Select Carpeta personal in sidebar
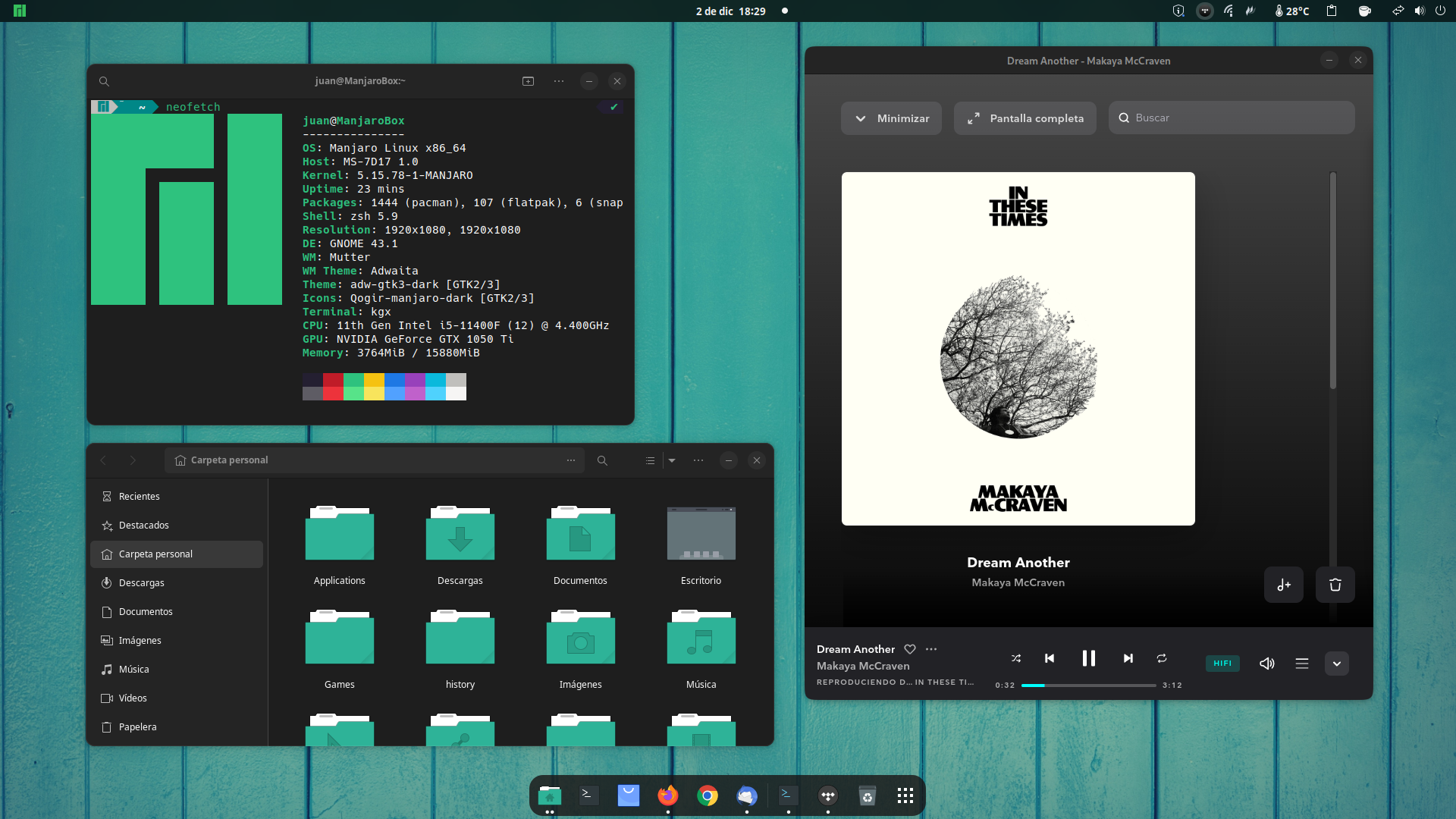Image resolution: width=1456 pixels, height=819 pixels. coord(177,554)
